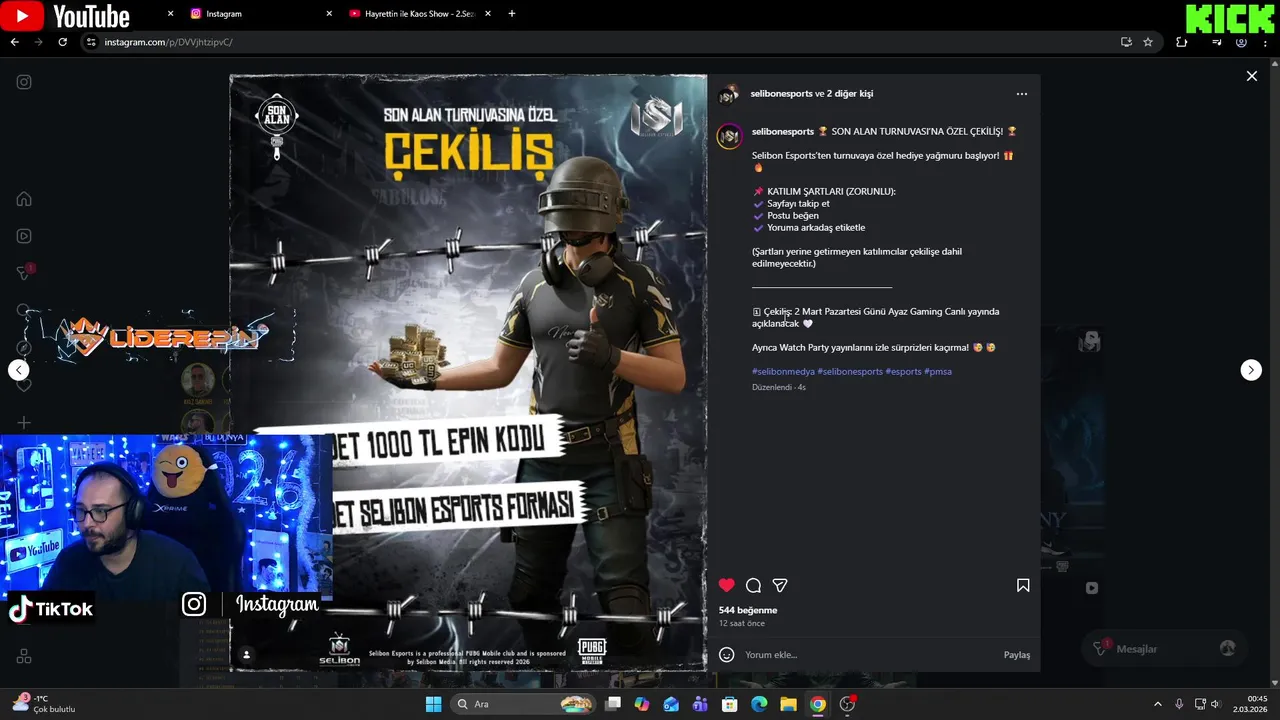Open the #selibonesports hashtag
Viewport: 1280px width, 720px height.
(850, 372)
